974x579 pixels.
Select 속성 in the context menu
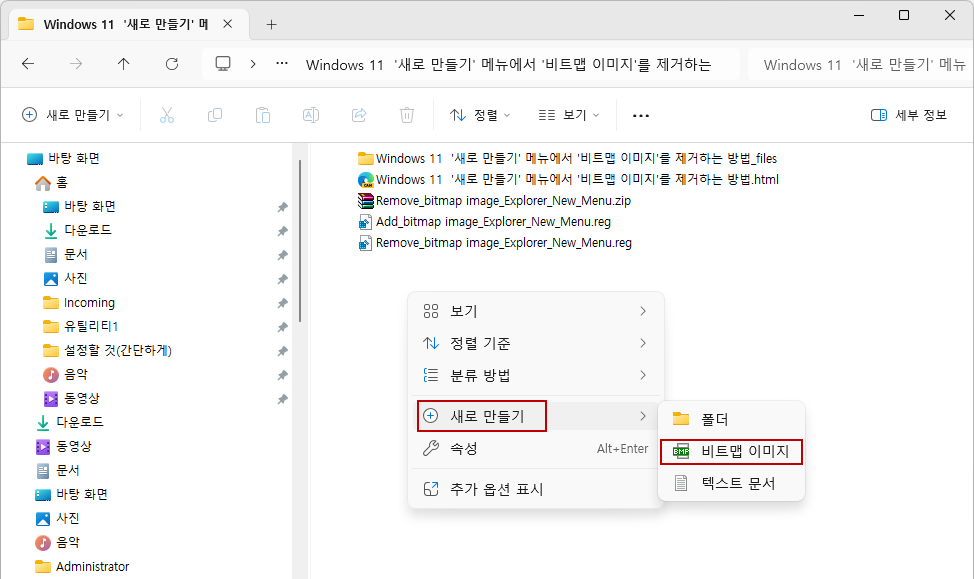(x=535, y=449)
